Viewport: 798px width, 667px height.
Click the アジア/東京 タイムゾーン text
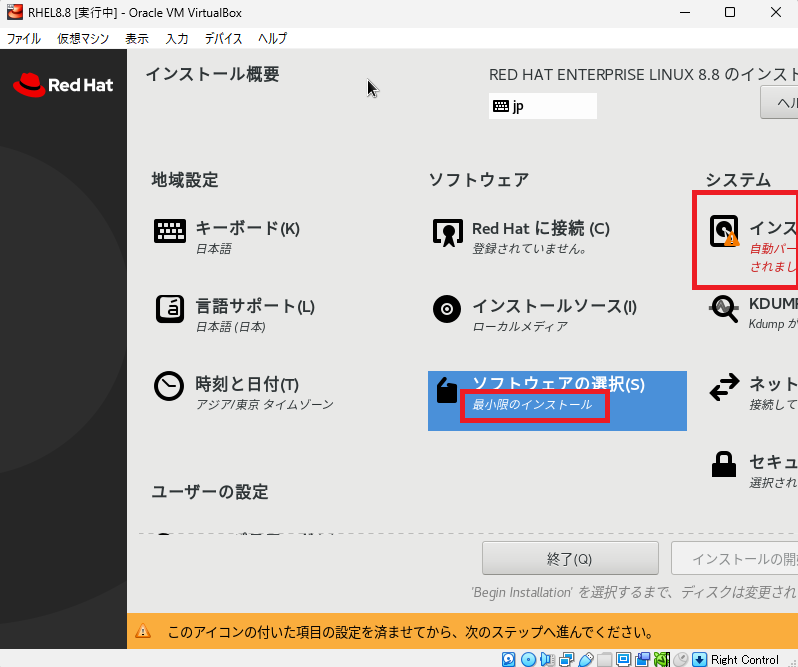[265, 404]
